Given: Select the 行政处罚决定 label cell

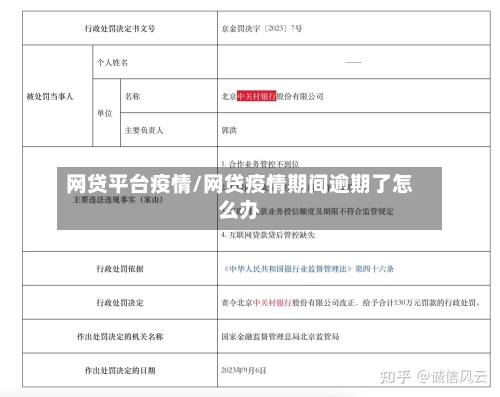Looking at the screenshot, I should 120,303.
